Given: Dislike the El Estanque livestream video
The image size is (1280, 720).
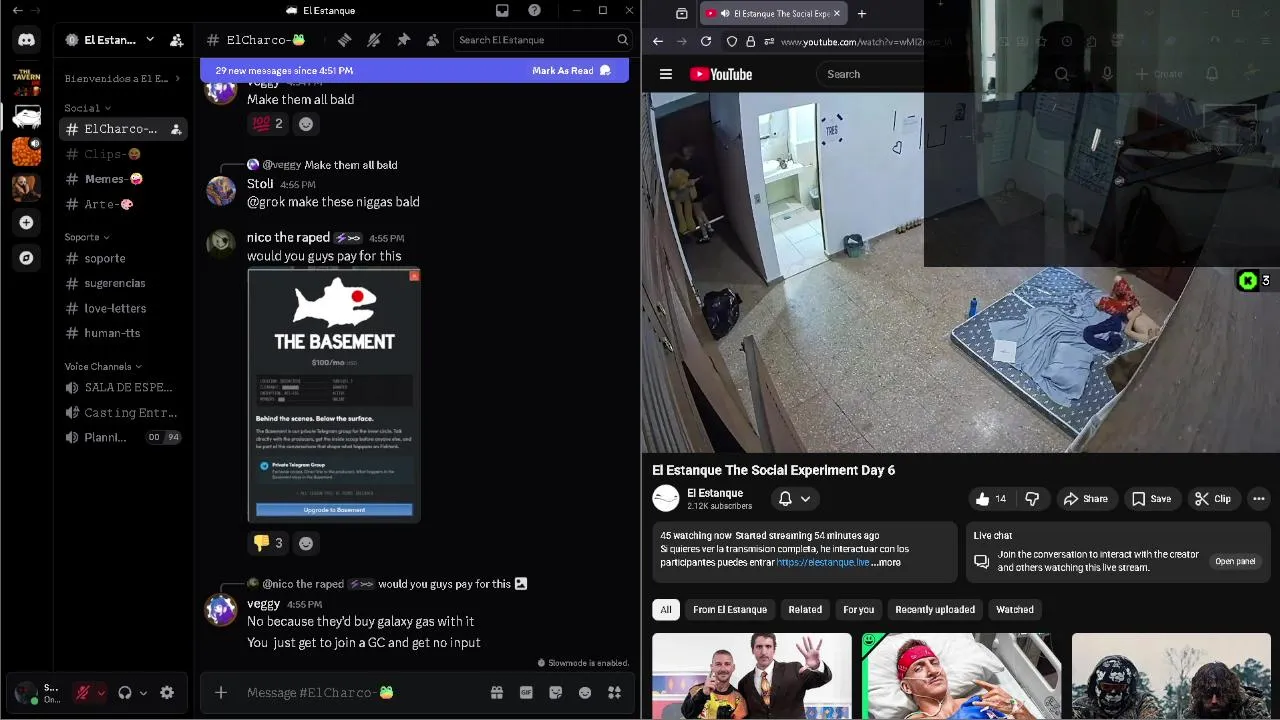Looking at the screenshot, I should point(1032,499).
